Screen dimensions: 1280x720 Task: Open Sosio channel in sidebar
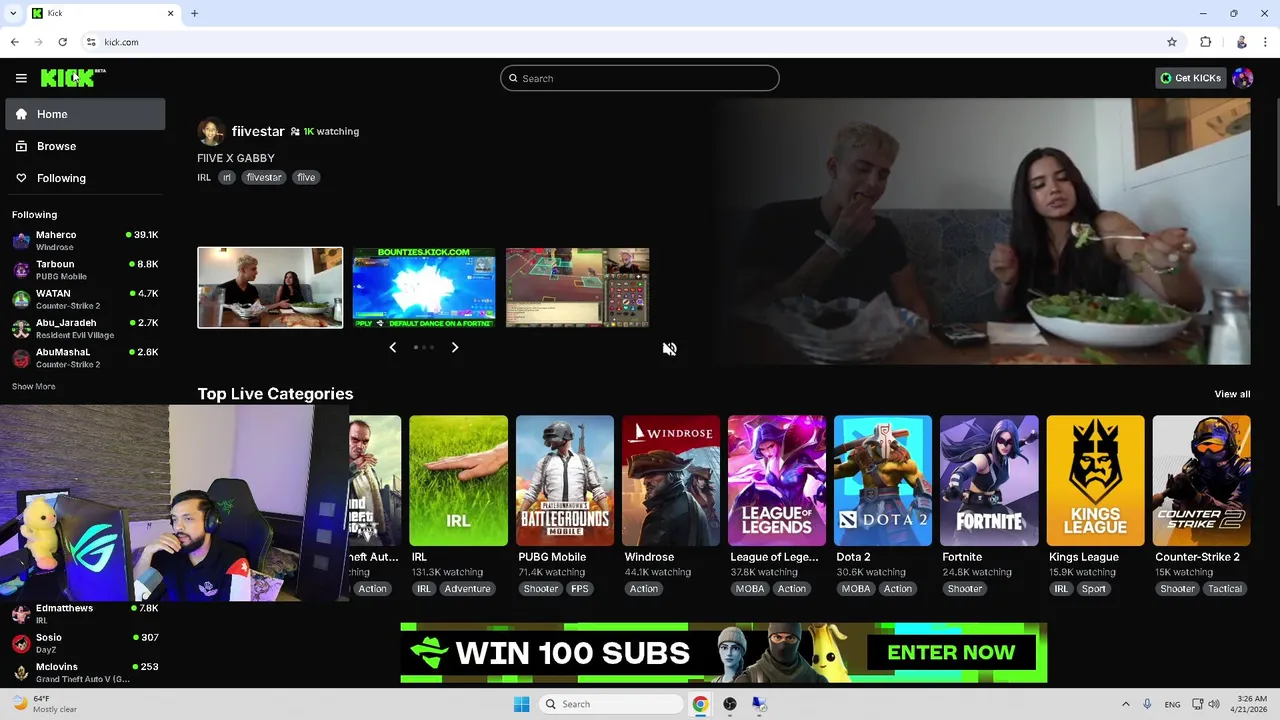tap(85, 643)
